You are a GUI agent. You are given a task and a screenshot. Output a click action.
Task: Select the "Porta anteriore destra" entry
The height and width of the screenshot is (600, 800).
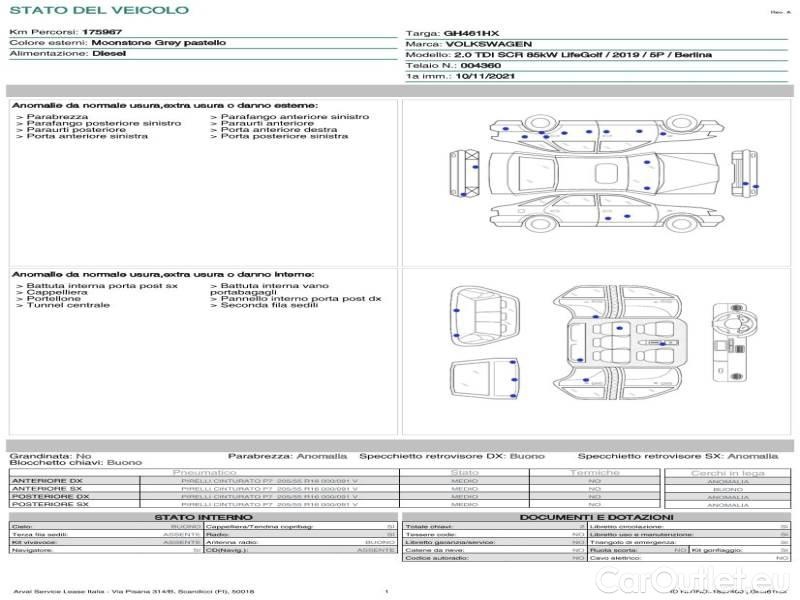[279, 130]
